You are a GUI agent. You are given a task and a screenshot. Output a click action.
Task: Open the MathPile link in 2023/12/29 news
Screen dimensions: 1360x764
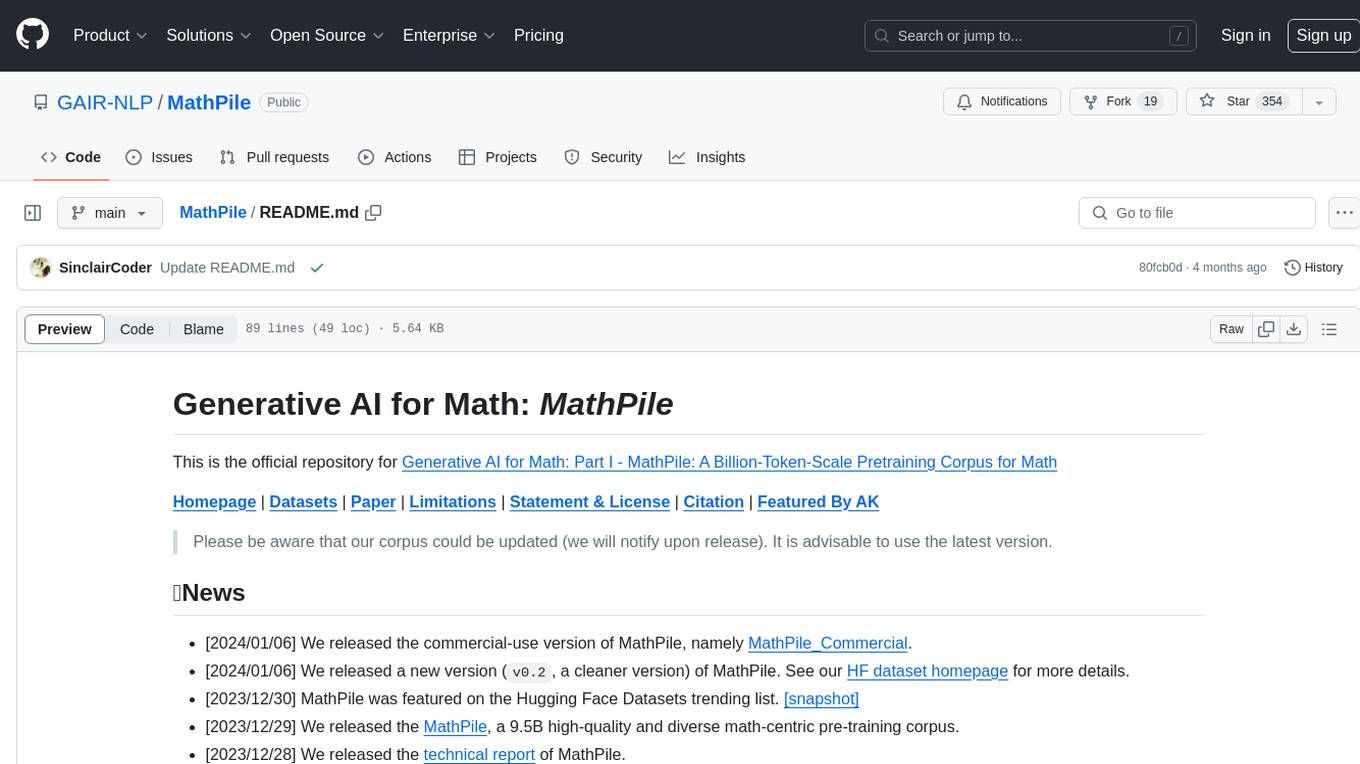point(455,727)
